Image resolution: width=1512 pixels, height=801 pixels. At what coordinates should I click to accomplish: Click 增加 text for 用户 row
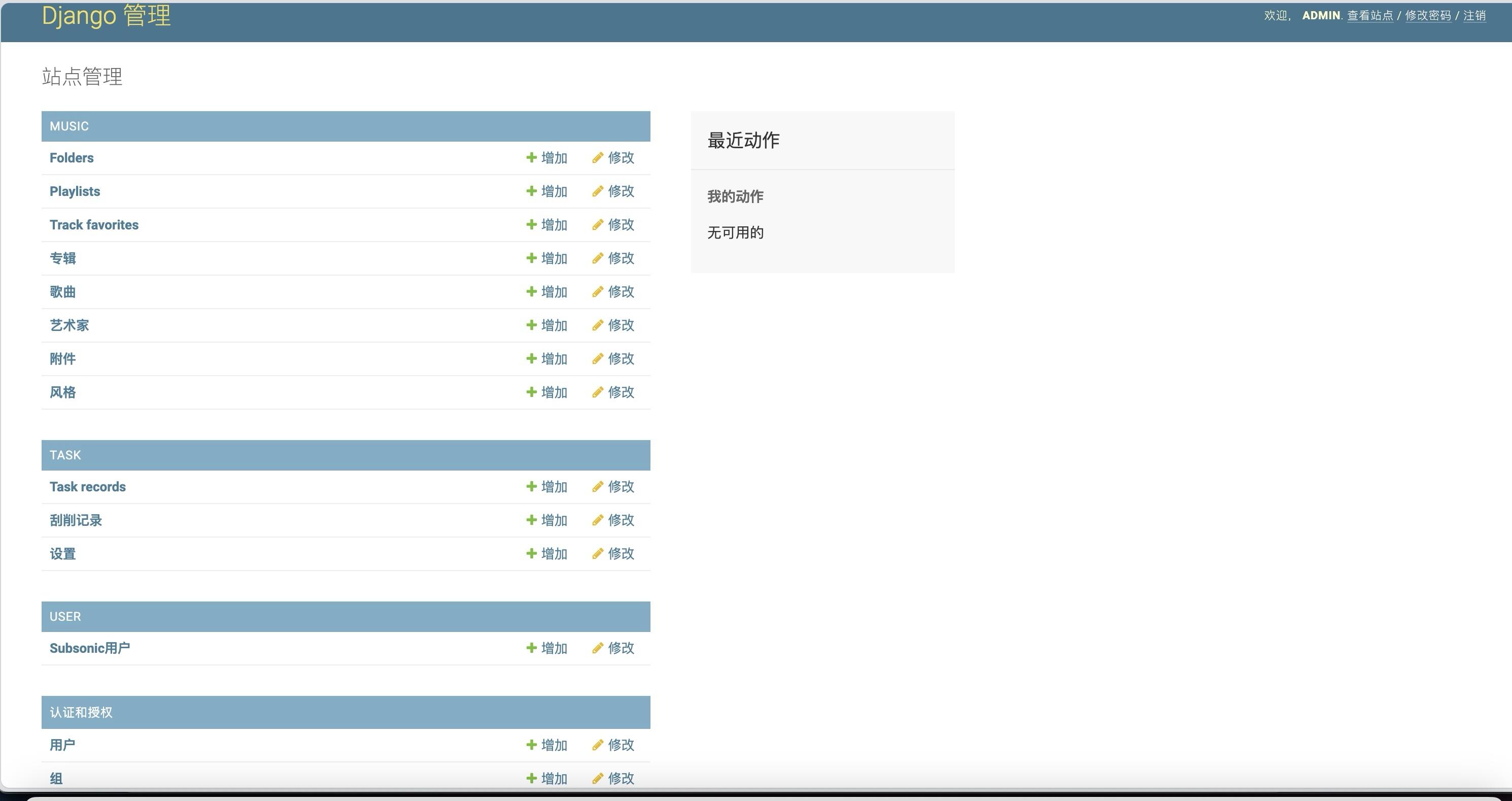click(554, 745)
